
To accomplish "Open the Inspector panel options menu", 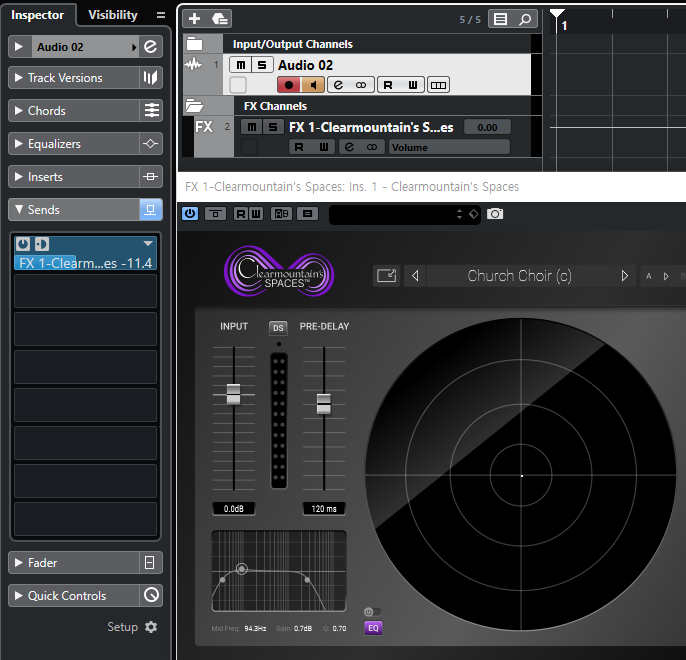I will (x=161, y=15).
